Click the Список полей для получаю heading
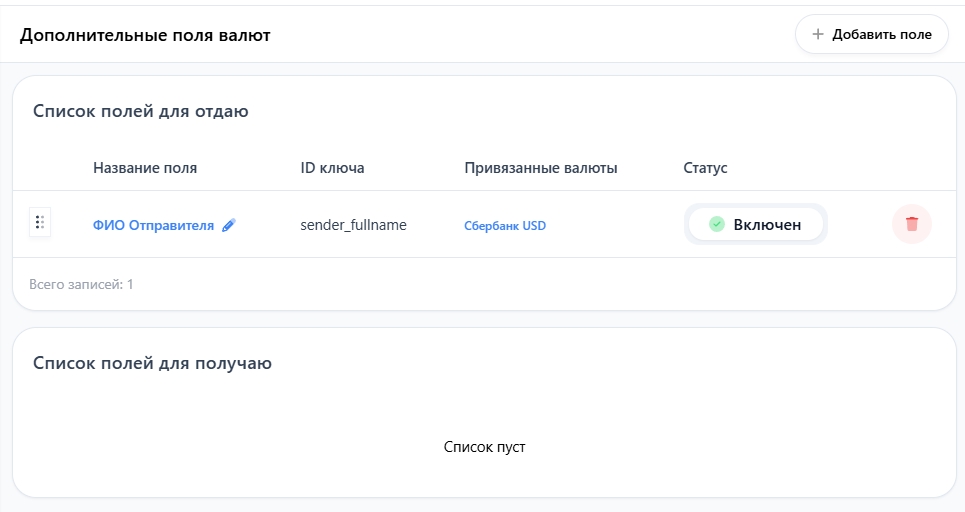The height and width of the screenshot is (512, 965). tap(152, 363)
